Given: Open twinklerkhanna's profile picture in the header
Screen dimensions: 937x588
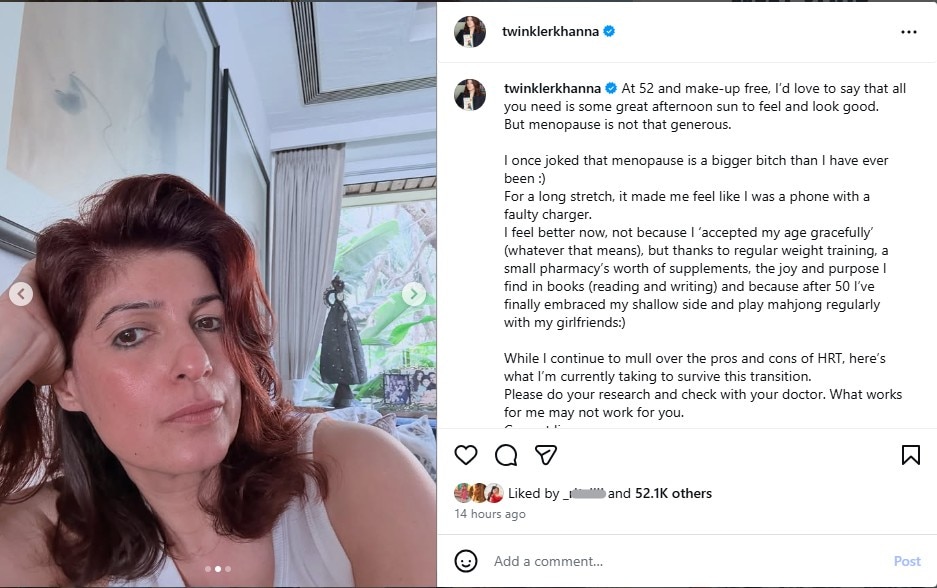Looking at the screenshot, I should (x=470, y=31).
